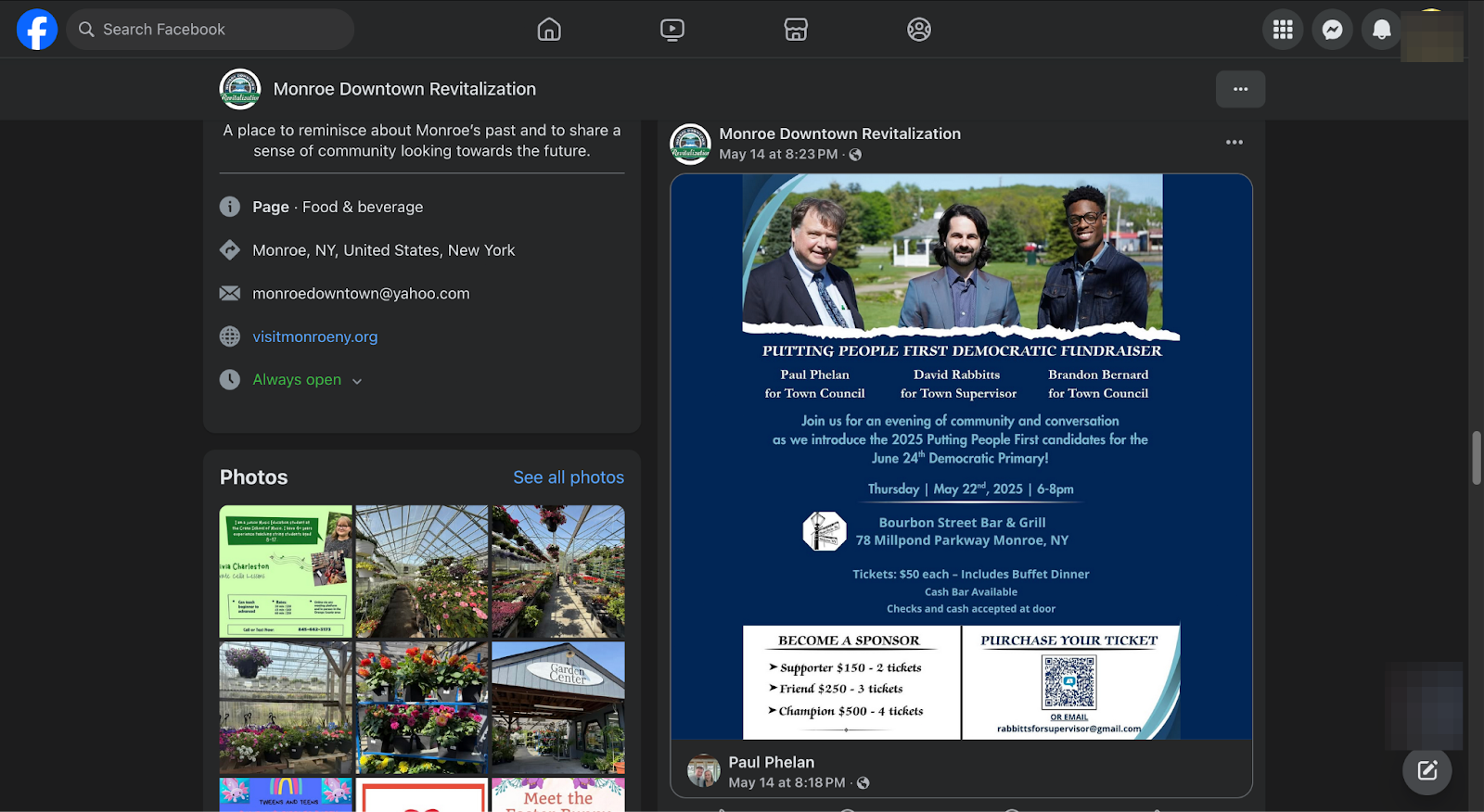Open account profile avatar menu
The image size is (1484, 812).
pyautogui.click(x=1431, y=34)
